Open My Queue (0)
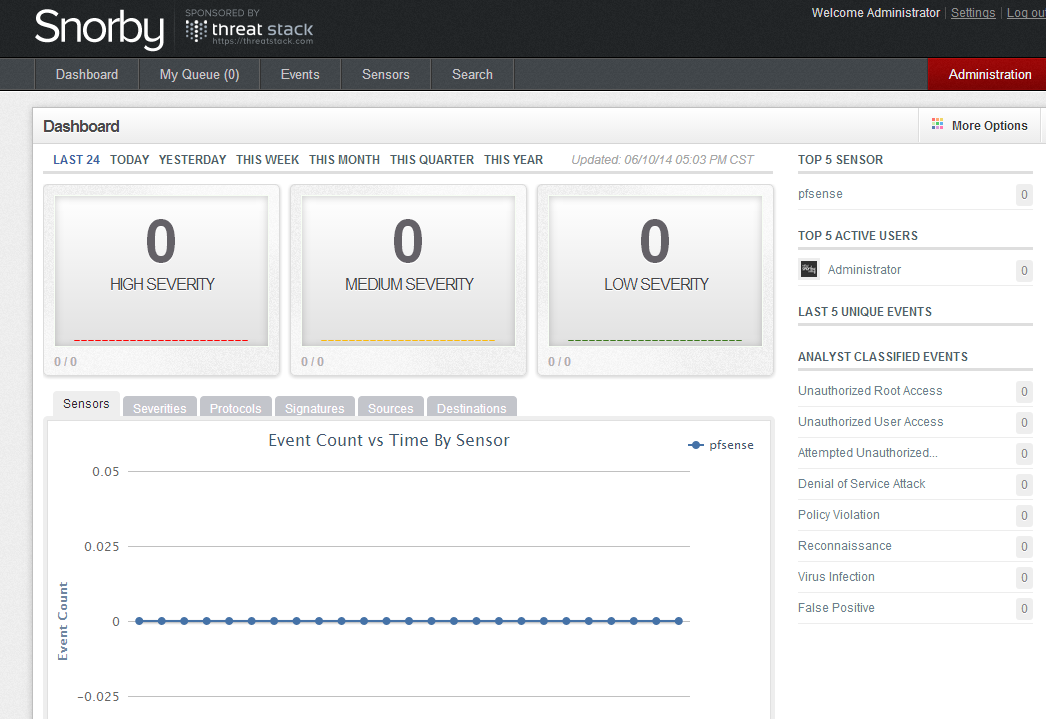The width and height of the screenshot is (1046, 719). [x=199, y=74]
